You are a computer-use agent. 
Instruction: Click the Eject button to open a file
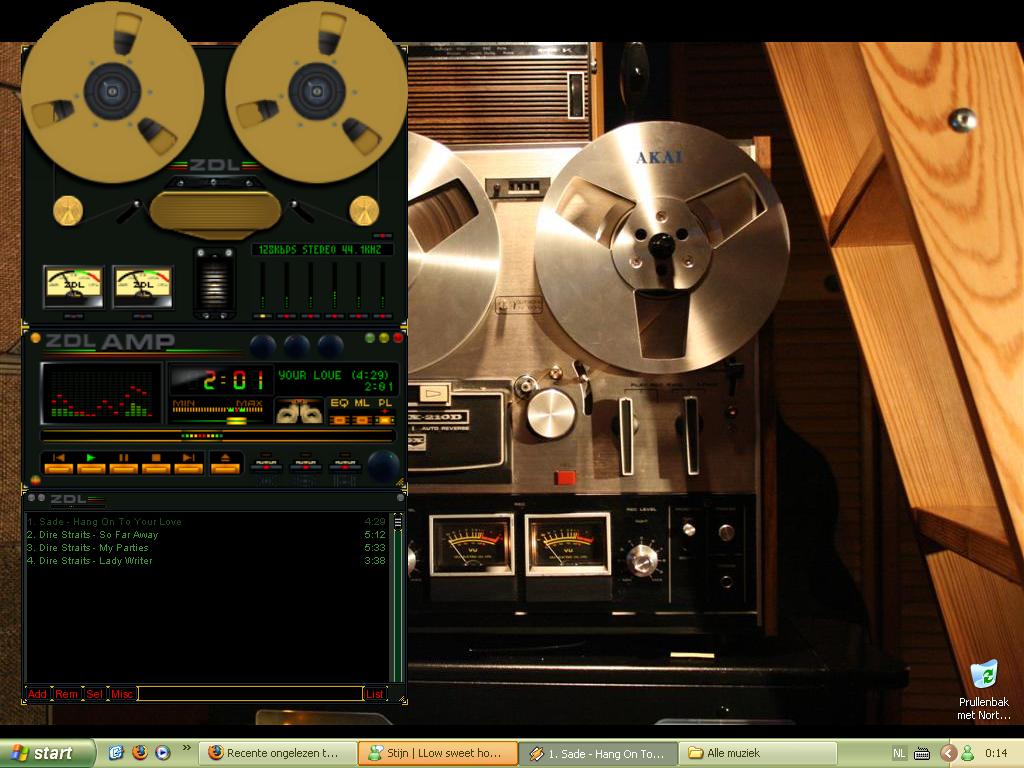click(226, 462)
